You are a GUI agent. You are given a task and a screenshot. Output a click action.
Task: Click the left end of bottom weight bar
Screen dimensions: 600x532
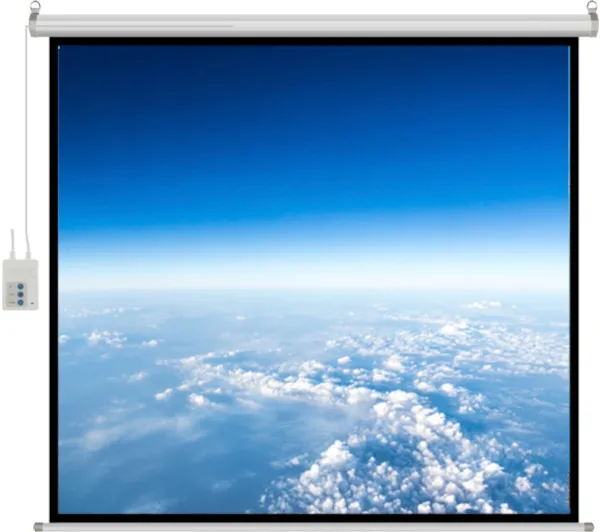[38, 526]
